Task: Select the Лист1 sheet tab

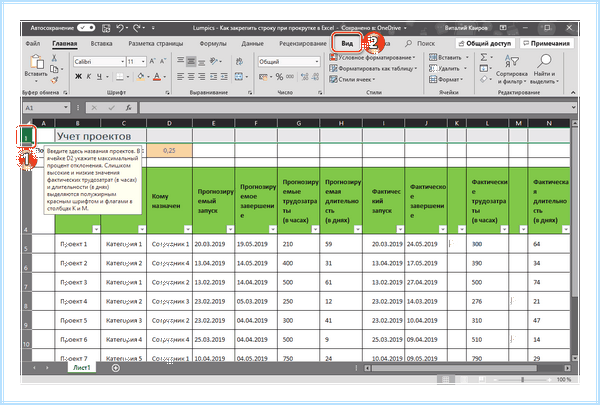Action: coord(82,367)
